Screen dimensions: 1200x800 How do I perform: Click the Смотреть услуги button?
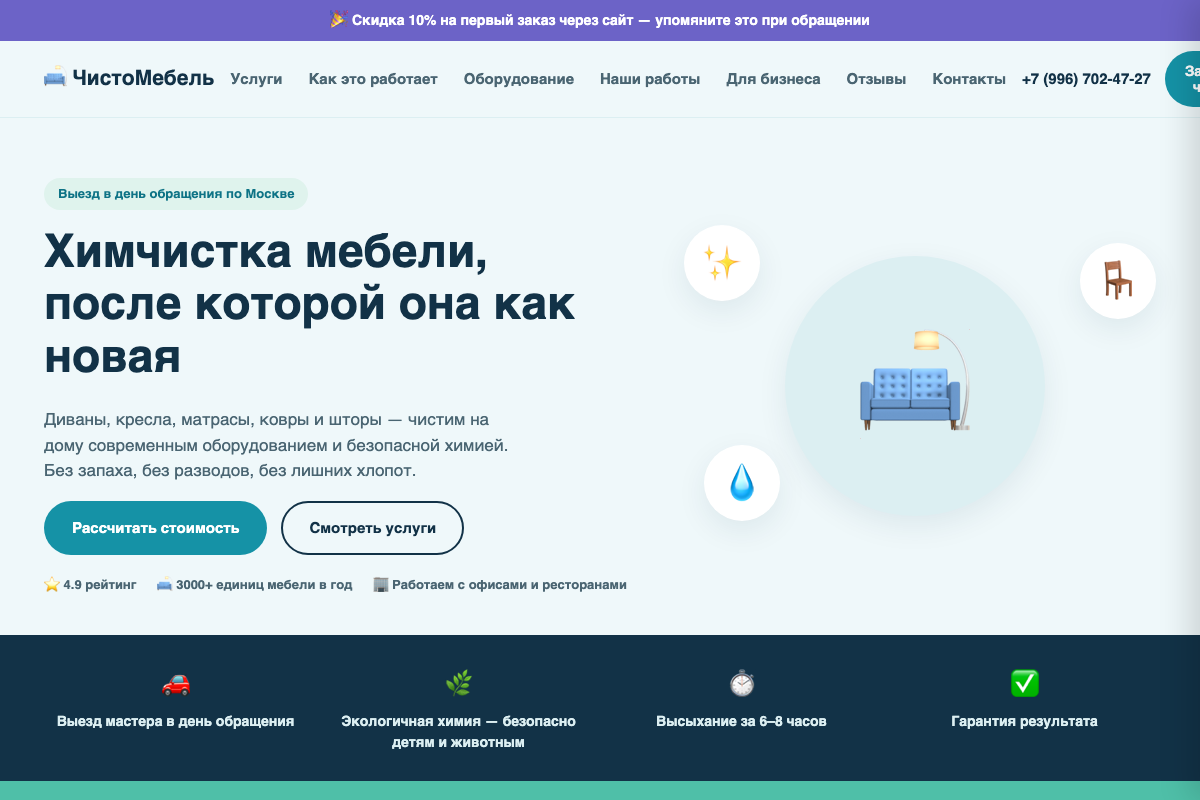pos(372,528)
